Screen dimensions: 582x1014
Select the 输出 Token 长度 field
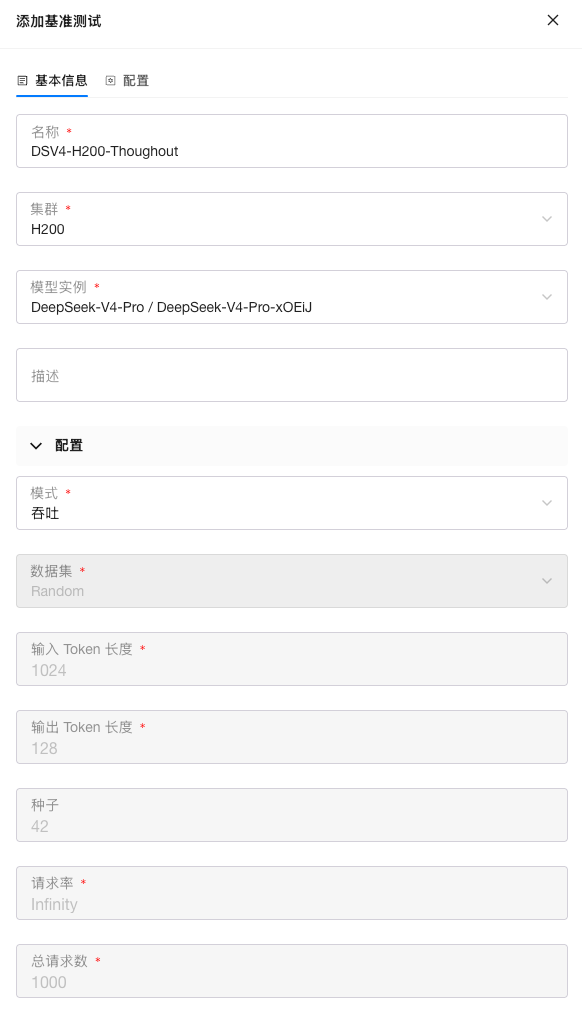[x=292, y=737]
